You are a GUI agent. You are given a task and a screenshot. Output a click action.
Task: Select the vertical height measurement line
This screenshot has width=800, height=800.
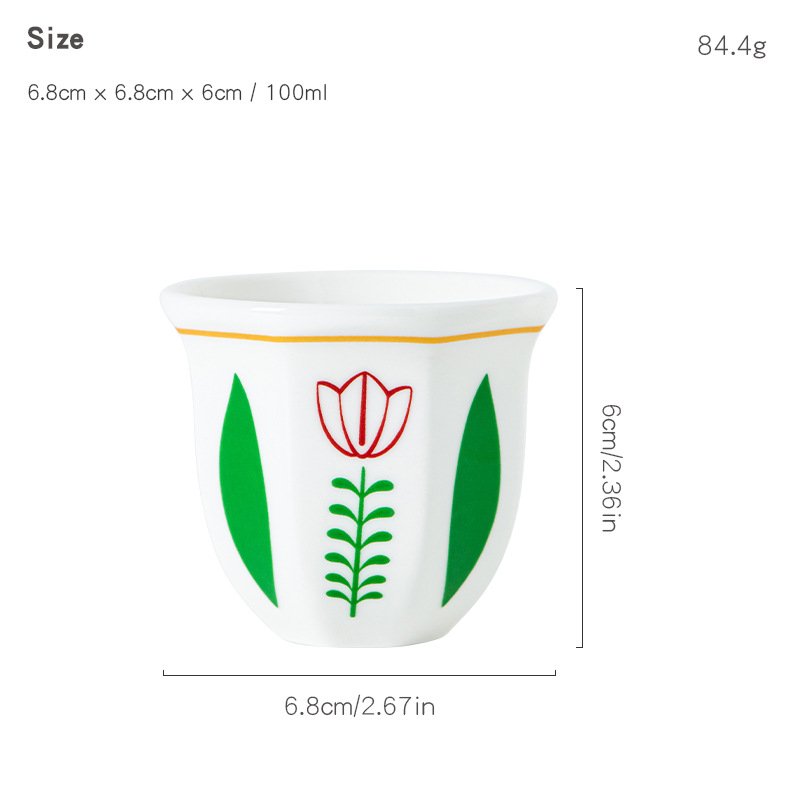point(582,468)
